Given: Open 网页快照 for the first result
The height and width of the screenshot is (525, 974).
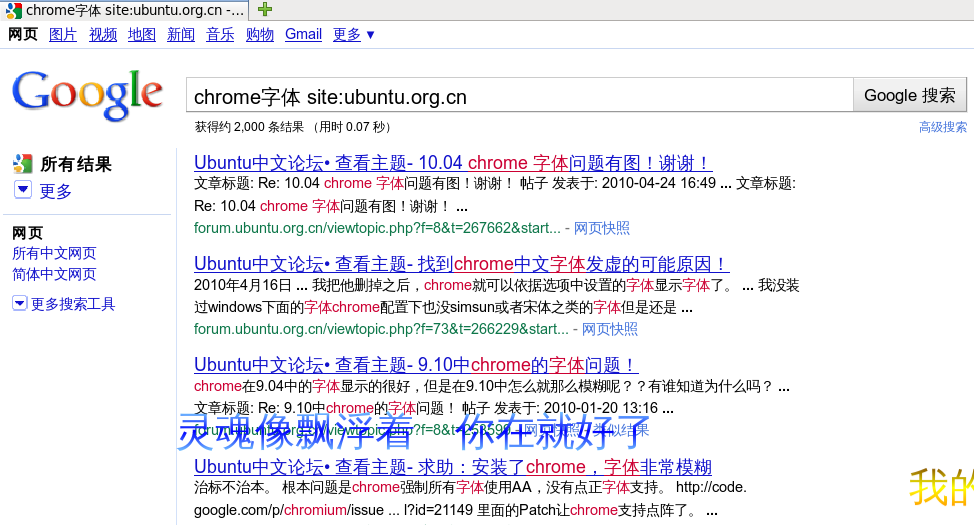Looking at the screenshot, I should point(601,228).
